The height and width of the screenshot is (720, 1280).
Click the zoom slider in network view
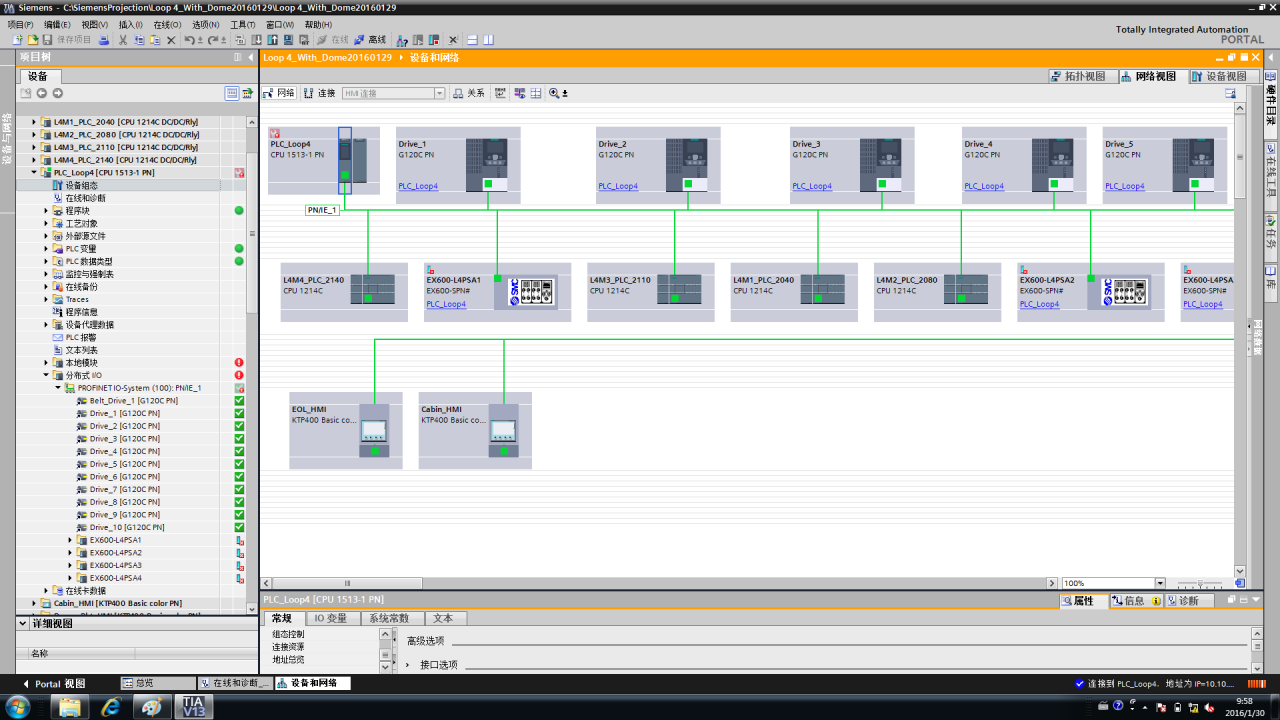coord(1199,583)
